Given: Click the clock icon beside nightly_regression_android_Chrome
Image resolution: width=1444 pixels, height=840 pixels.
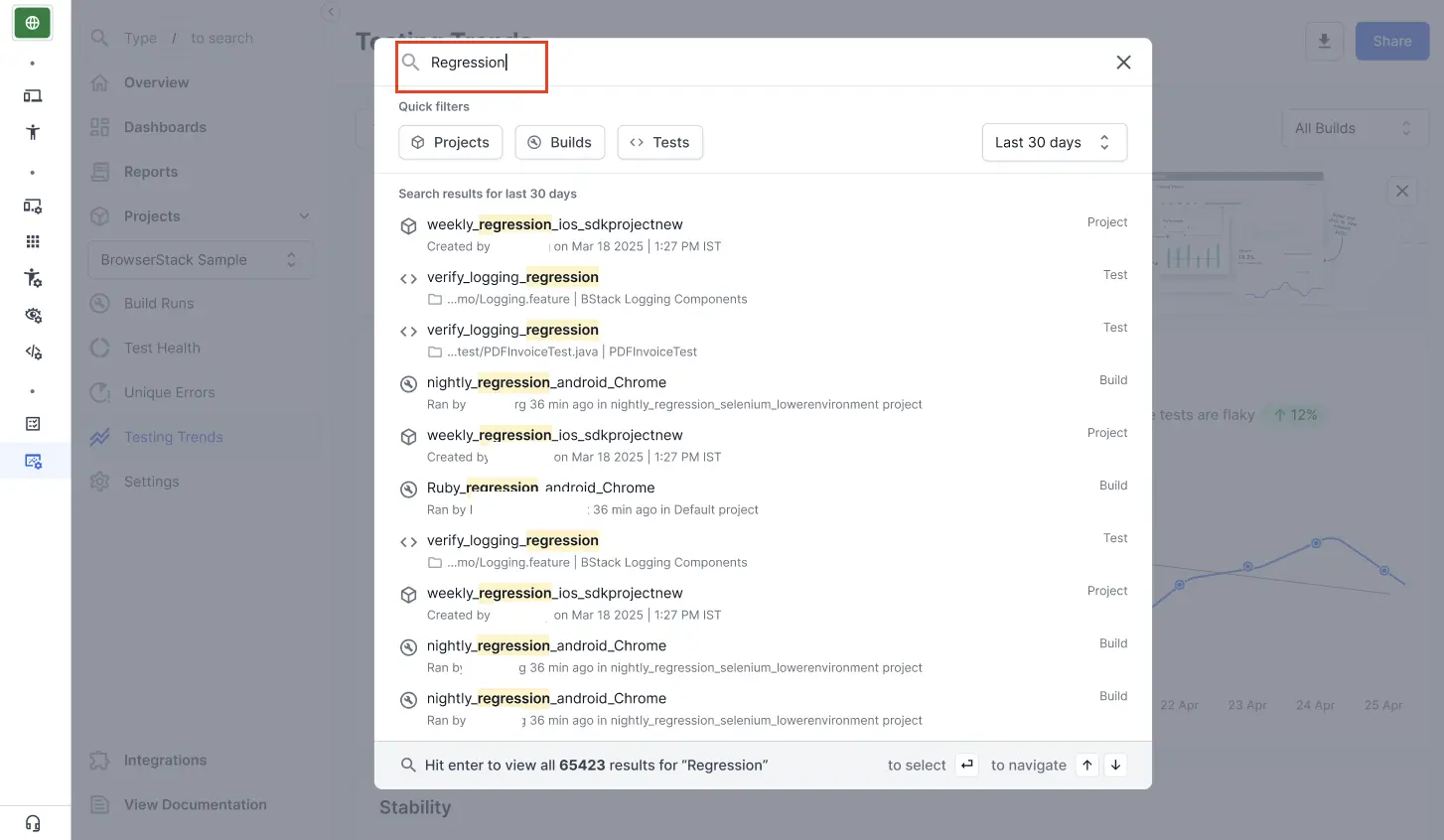Looking at the screenshot, I should (x=408, y=384).
